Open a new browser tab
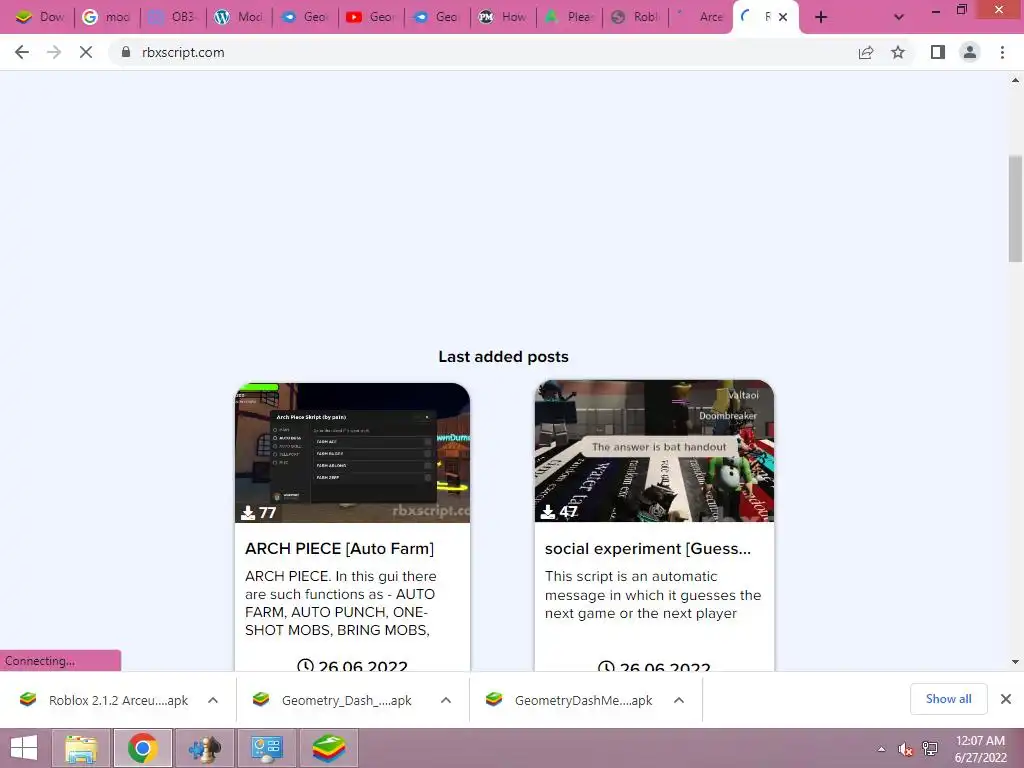 [x=821, y=17]
